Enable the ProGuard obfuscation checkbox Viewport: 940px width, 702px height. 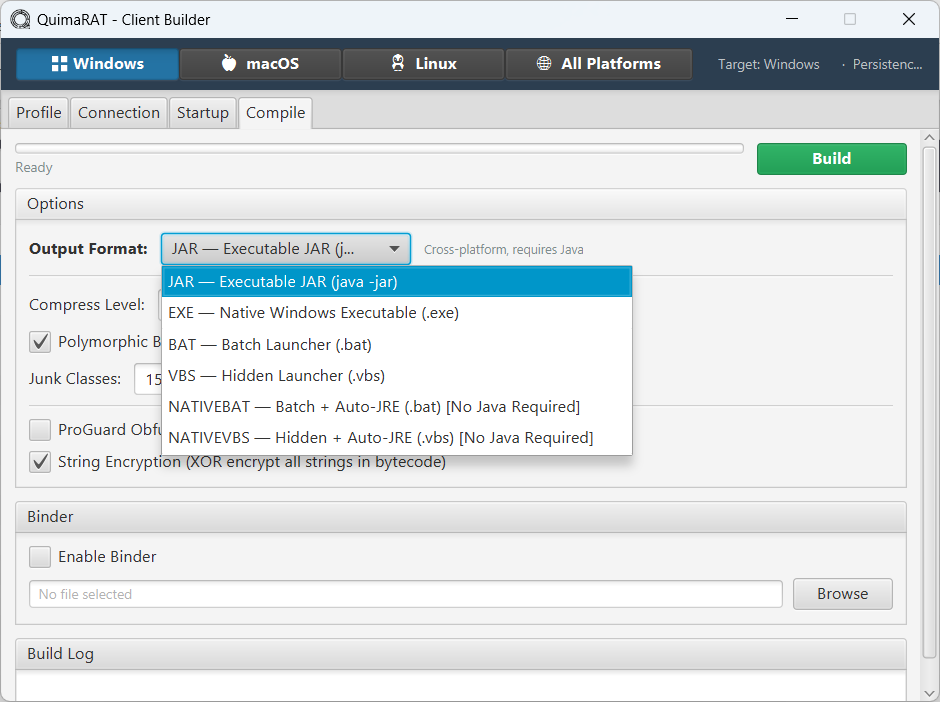[x=40, y=430]
